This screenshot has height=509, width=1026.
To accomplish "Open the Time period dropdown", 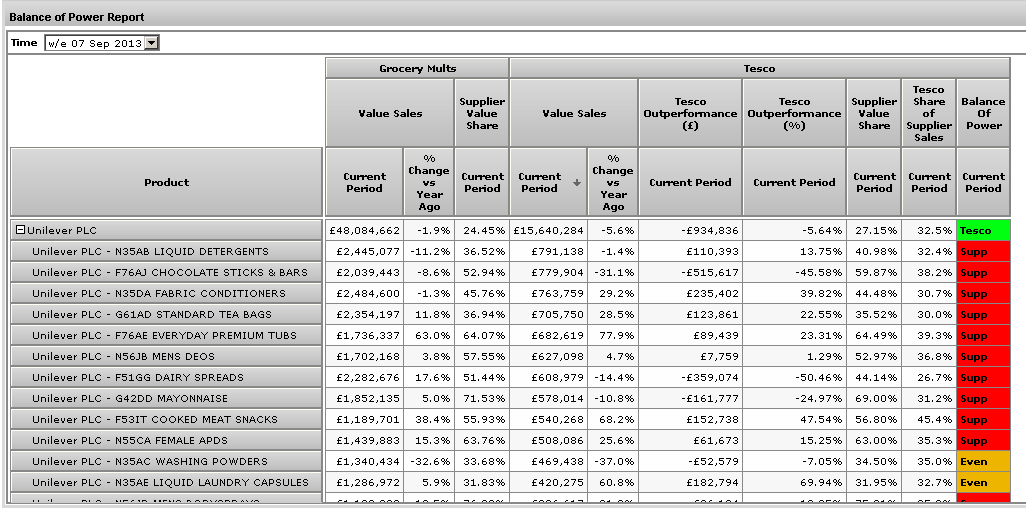I will [x=151, y=43].
